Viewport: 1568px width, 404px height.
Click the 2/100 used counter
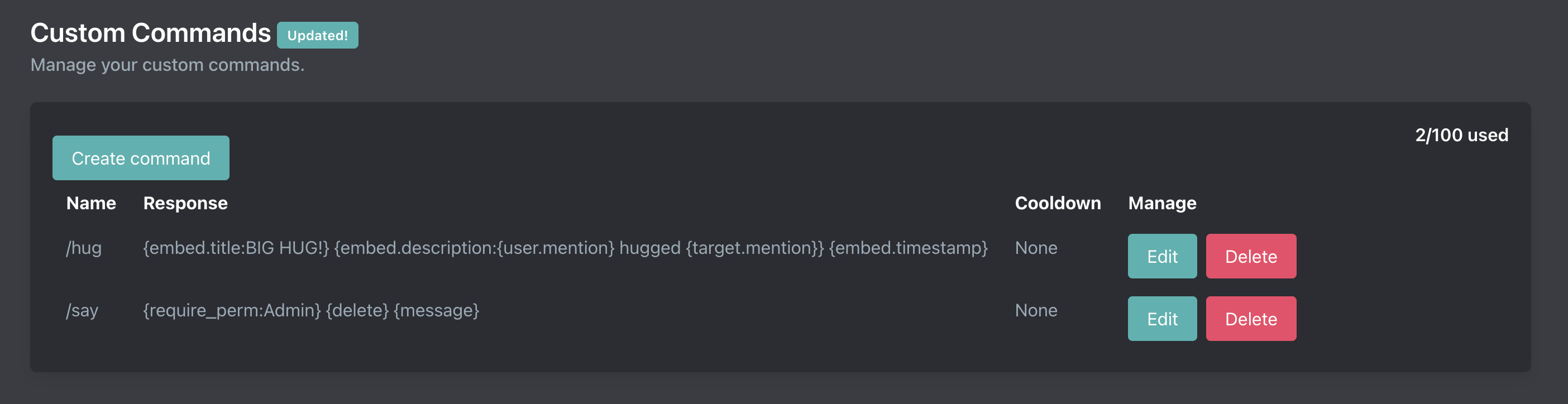click(1461, 135)
